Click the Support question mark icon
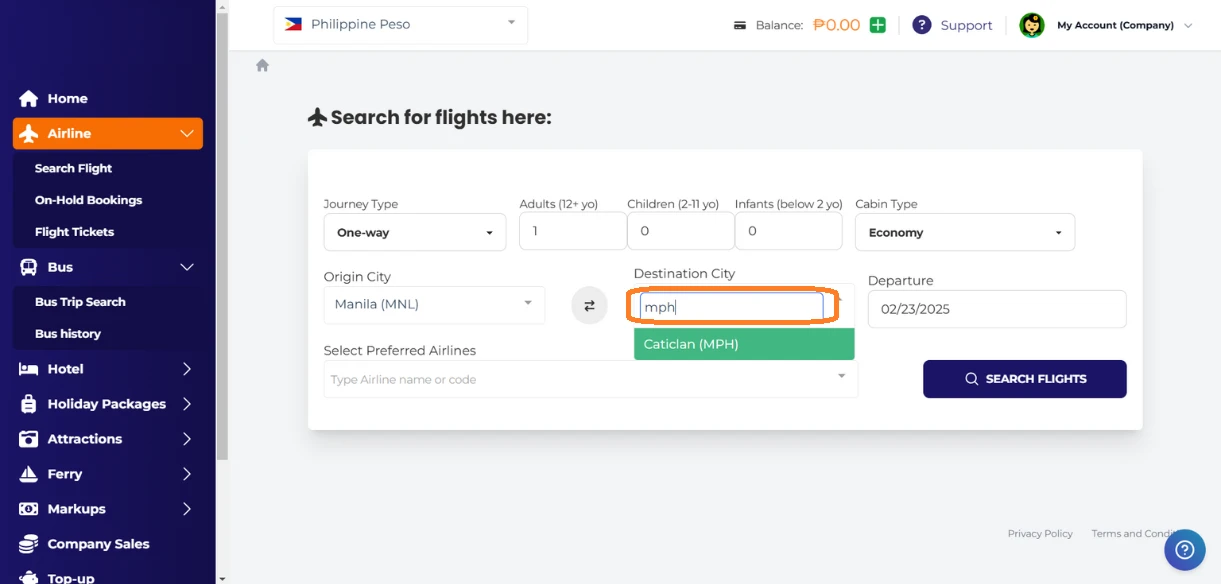Viewport: 1221px width, 584px height. coord(921,25)
